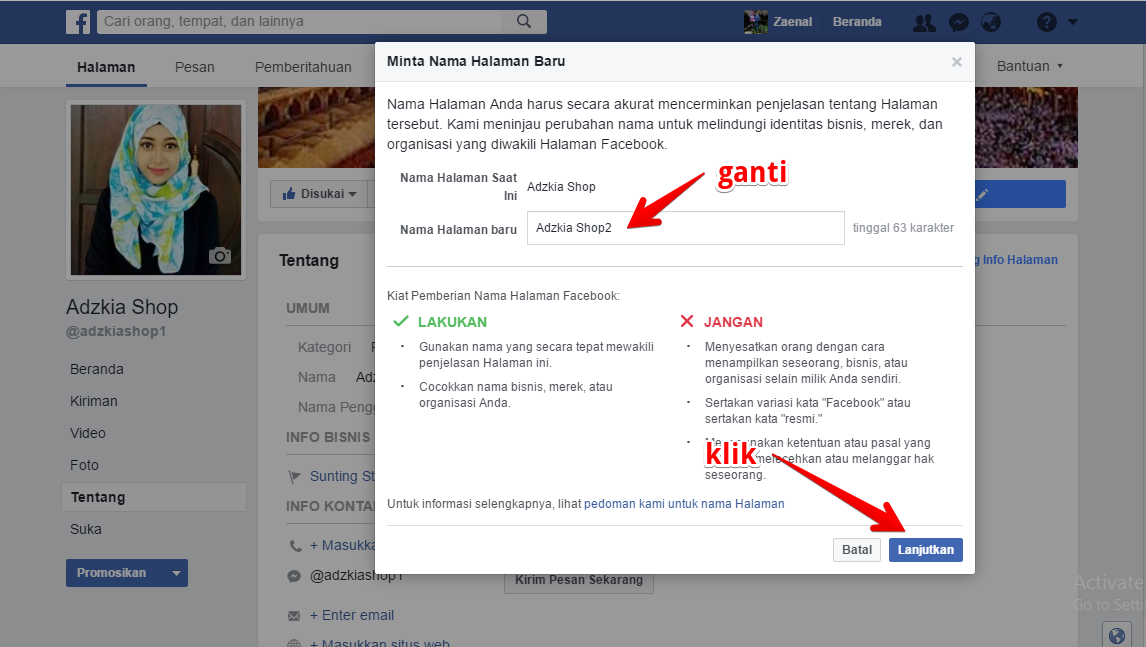Open Zaenal profile link
The image size is (1146, 647).
792,22
